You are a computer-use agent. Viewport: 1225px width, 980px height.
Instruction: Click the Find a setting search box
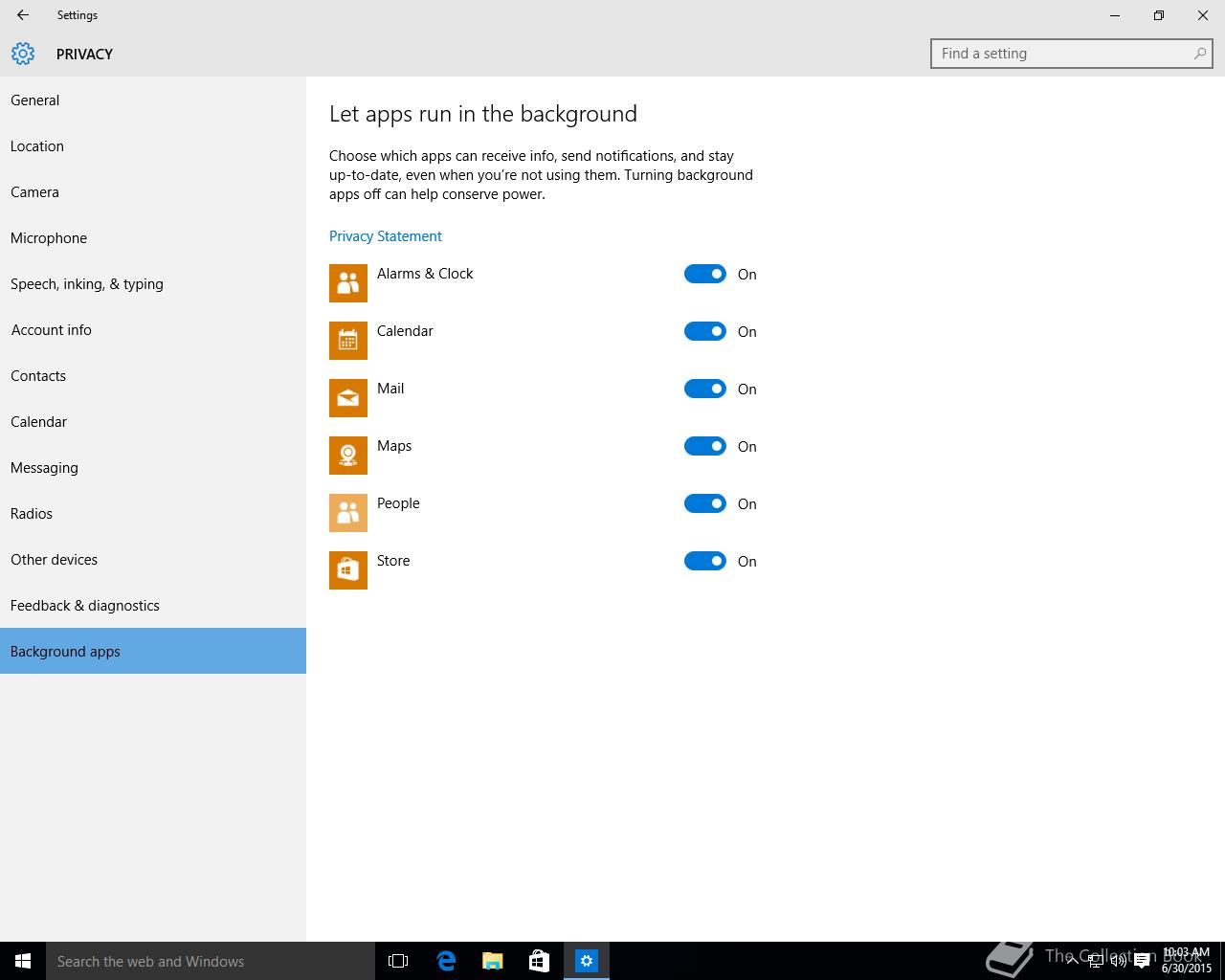pyautogui.click(x=1071, y=54)
